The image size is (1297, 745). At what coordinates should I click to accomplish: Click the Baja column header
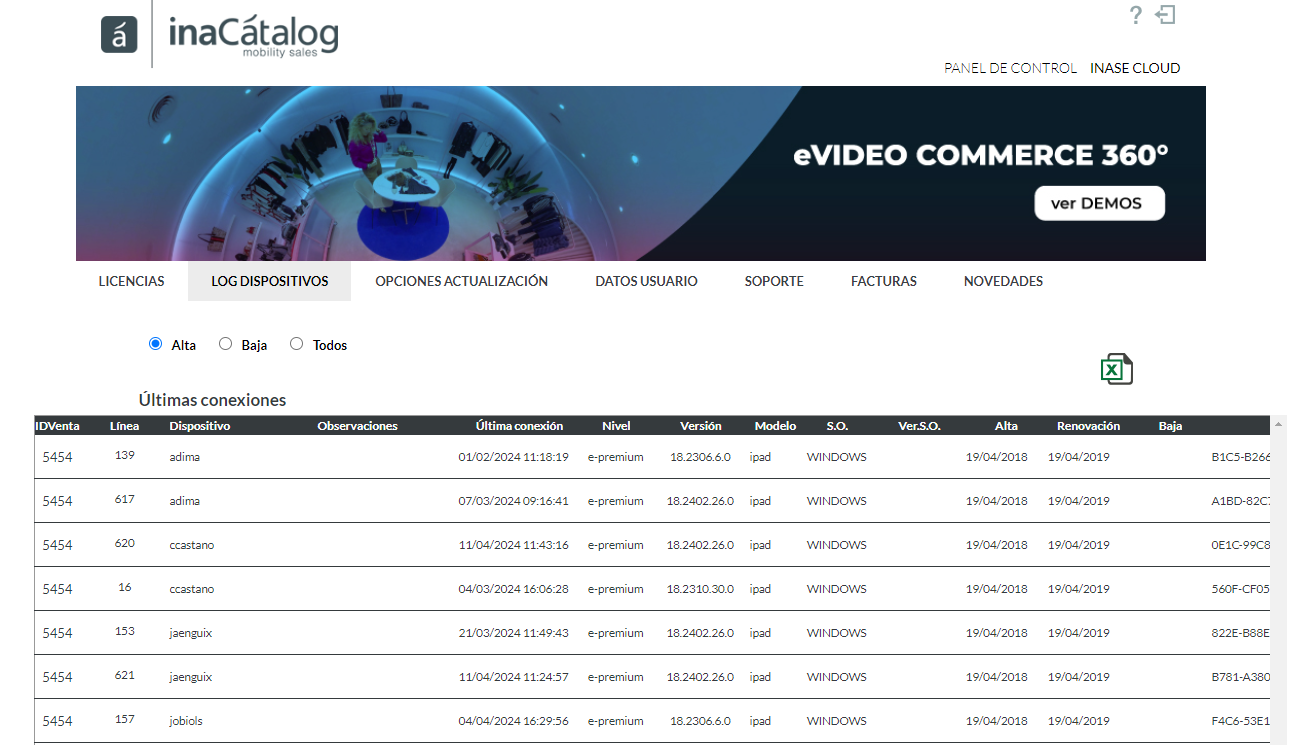pyautogui.click(x=1170, y=426)
